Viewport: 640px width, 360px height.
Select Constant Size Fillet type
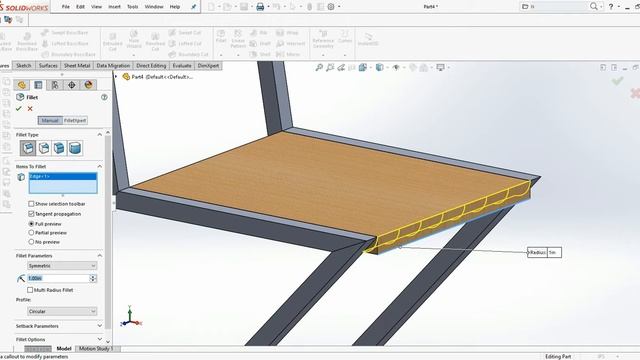tap(28, 148)
